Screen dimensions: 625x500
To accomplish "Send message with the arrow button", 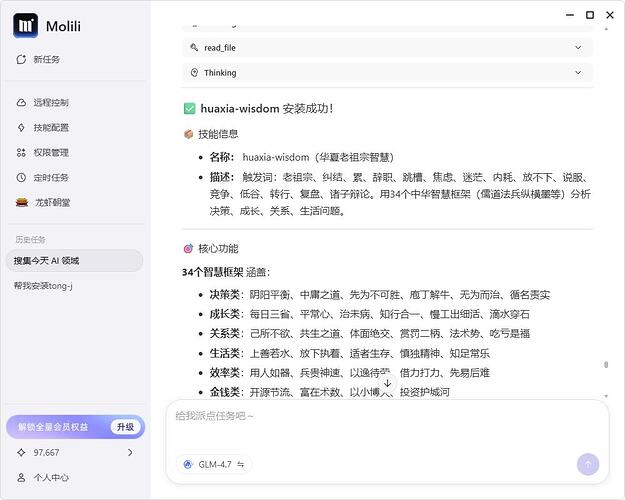I will (x=588, y=465).
